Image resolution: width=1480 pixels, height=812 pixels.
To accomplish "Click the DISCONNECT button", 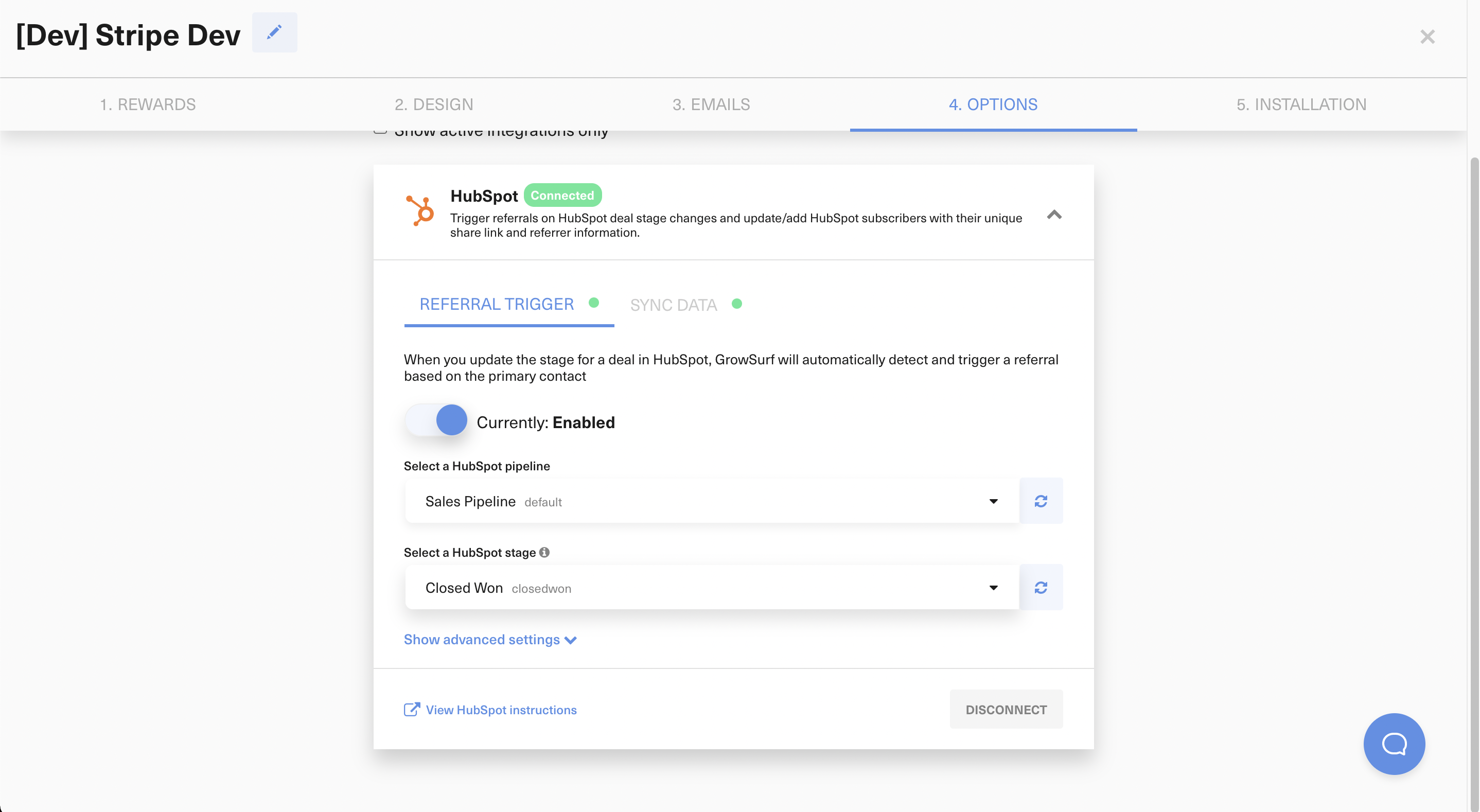I will [x=1007, y=709].
